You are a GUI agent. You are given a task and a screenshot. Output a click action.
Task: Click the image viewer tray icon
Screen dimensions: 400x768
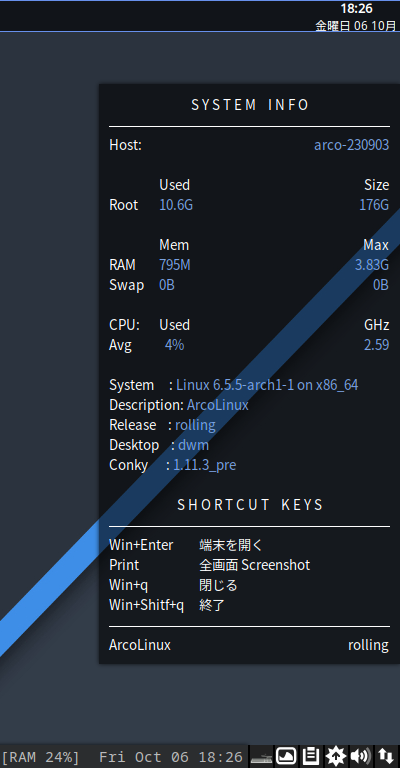[x=286, y=756]
